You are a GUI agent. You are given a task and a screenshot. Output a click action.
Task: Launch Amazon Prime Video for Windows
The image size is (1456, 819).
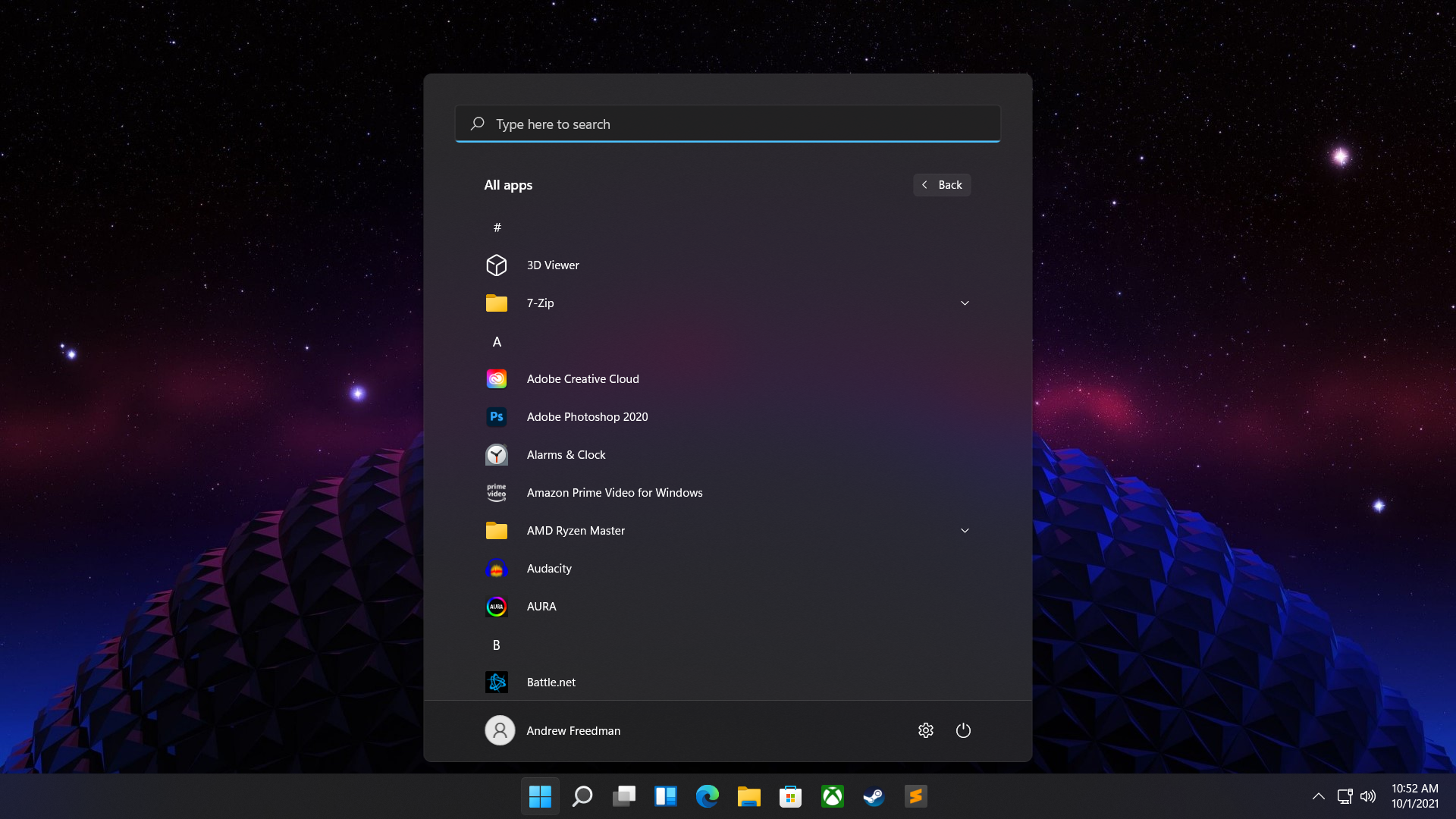point(614,493)
